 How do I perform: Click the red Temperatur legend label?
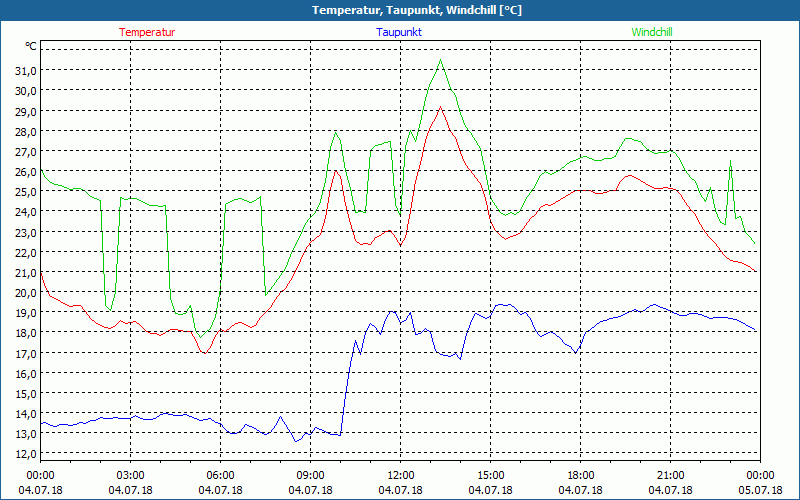pos(147,32)
